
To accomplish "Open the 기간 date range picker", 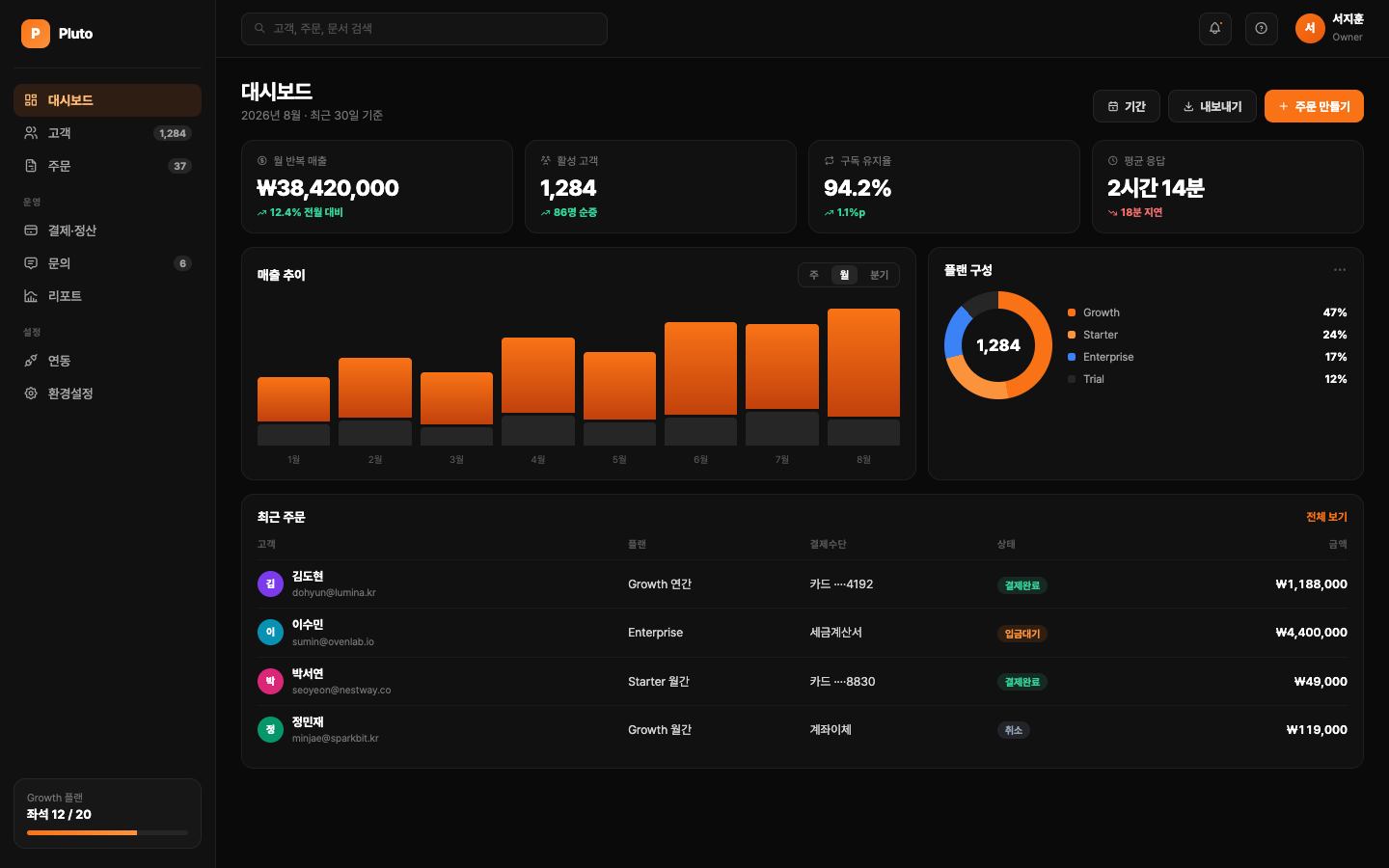I will tap(1127, 106).
